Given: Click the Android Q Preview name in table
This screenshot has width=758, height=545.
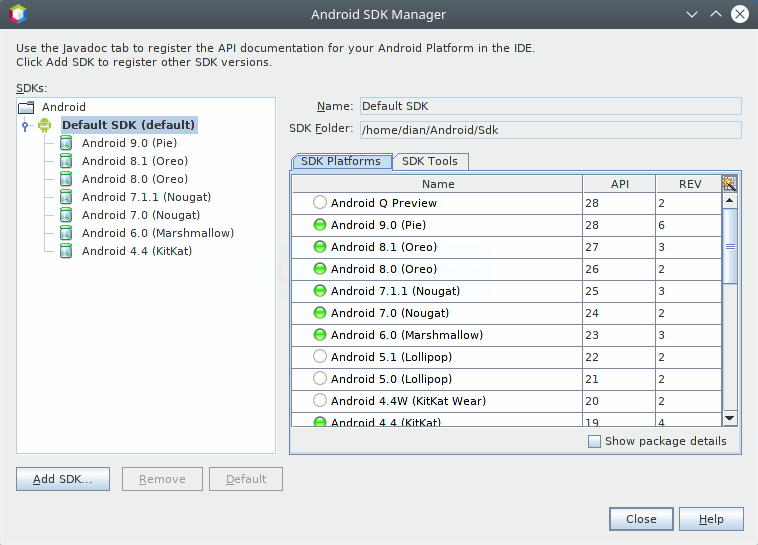Looking at the screenshot, I should click(x=384, y=203).
